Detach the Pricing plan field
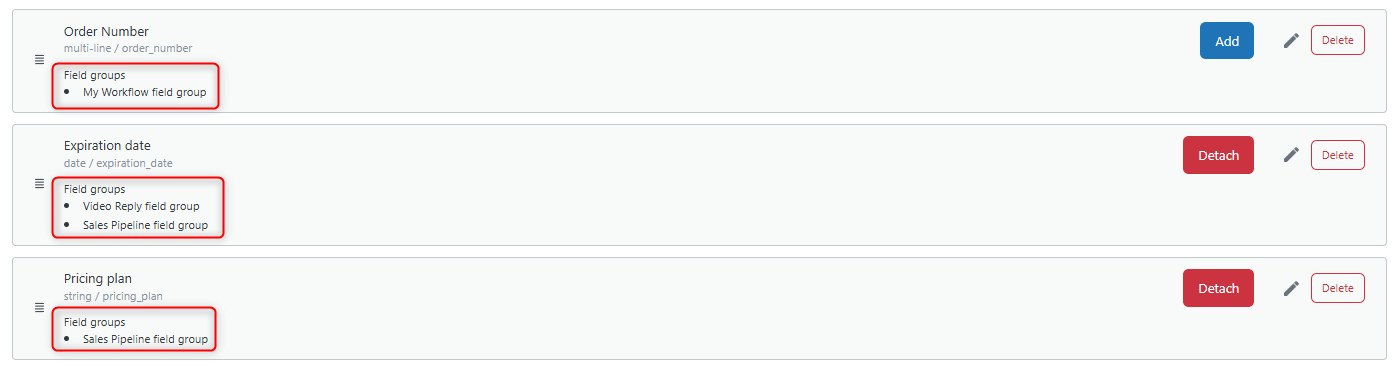The image size is (1395, 367). pyautogui.click(x=1218, y=288)
